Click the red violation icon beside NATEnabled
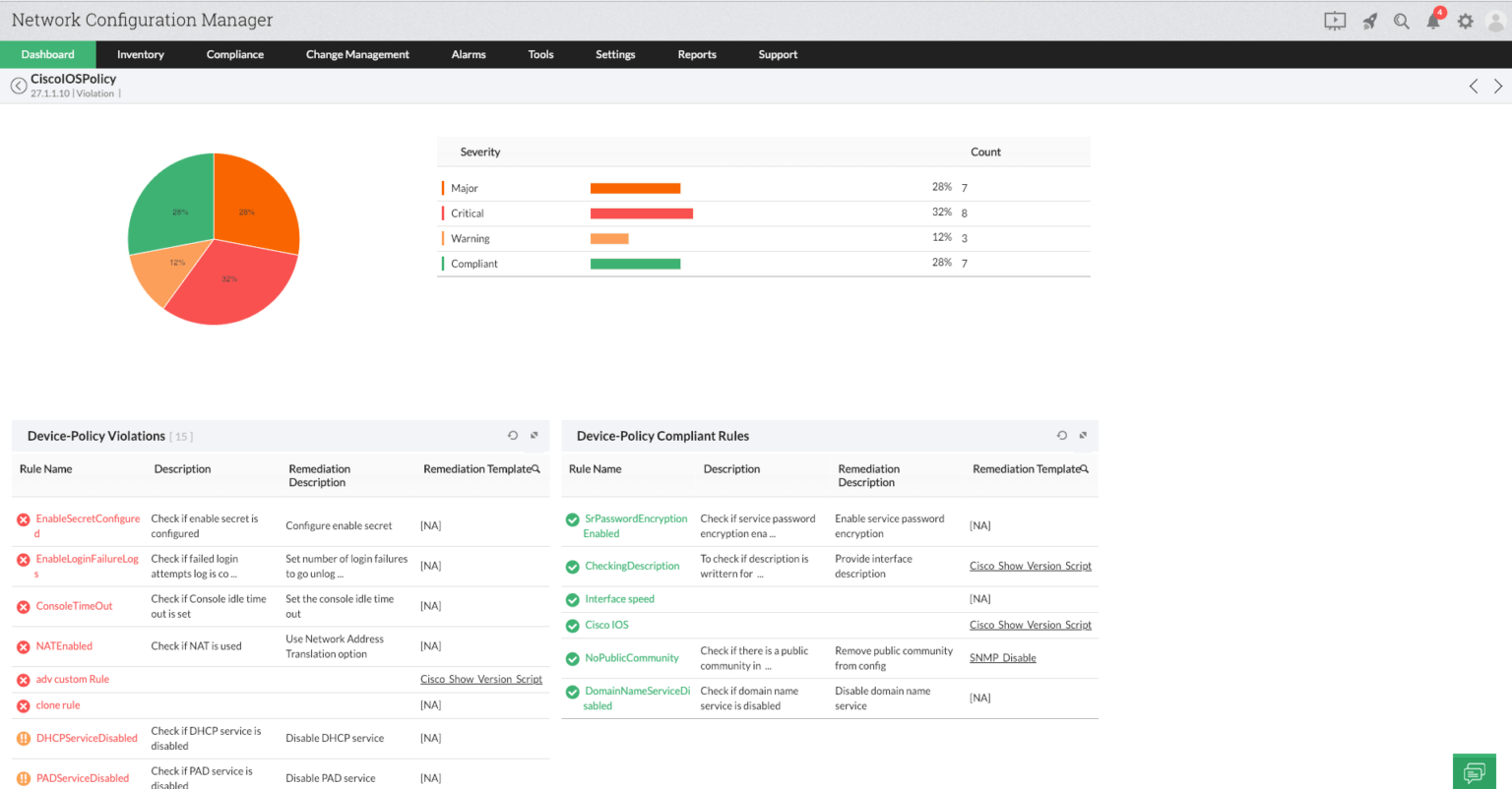Viewport: 1512px width, 789px height. tap(23, 645)
